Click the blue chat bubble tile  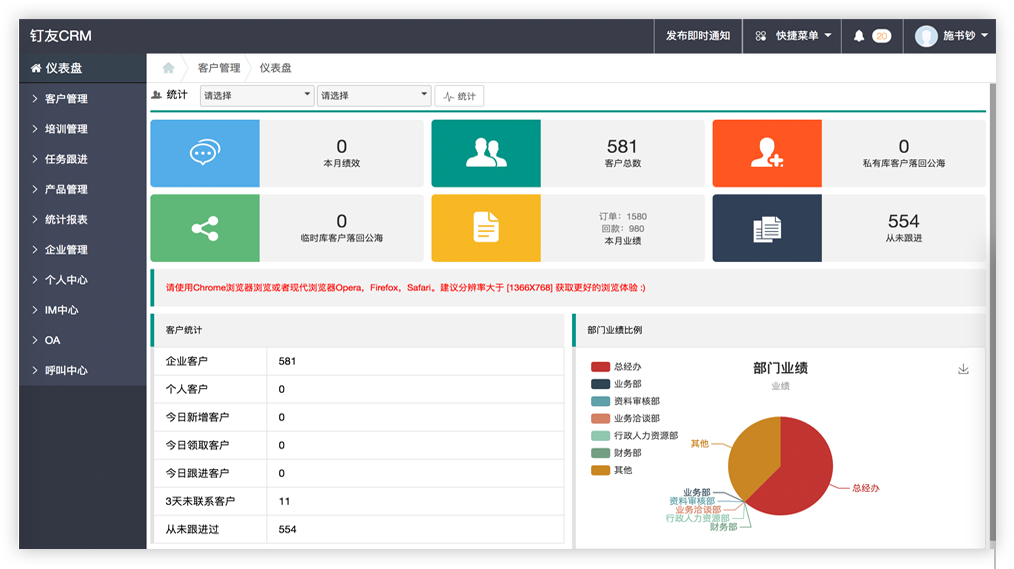tap(205, 153)
